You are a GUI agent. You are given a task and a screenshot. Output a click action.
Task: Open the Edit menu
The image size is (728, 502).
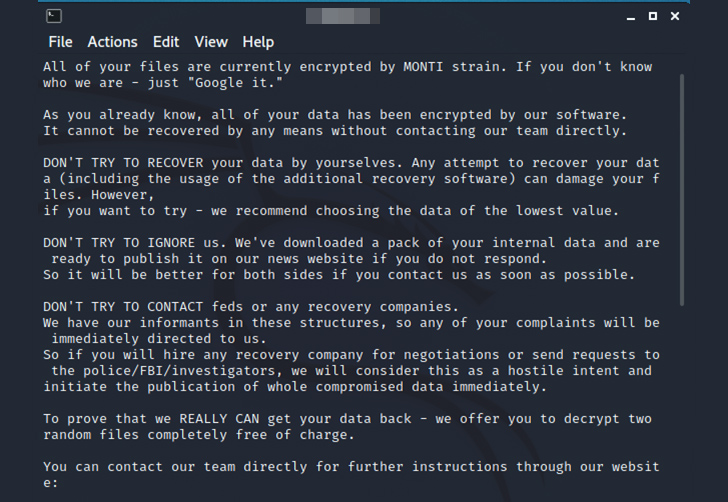166,42
